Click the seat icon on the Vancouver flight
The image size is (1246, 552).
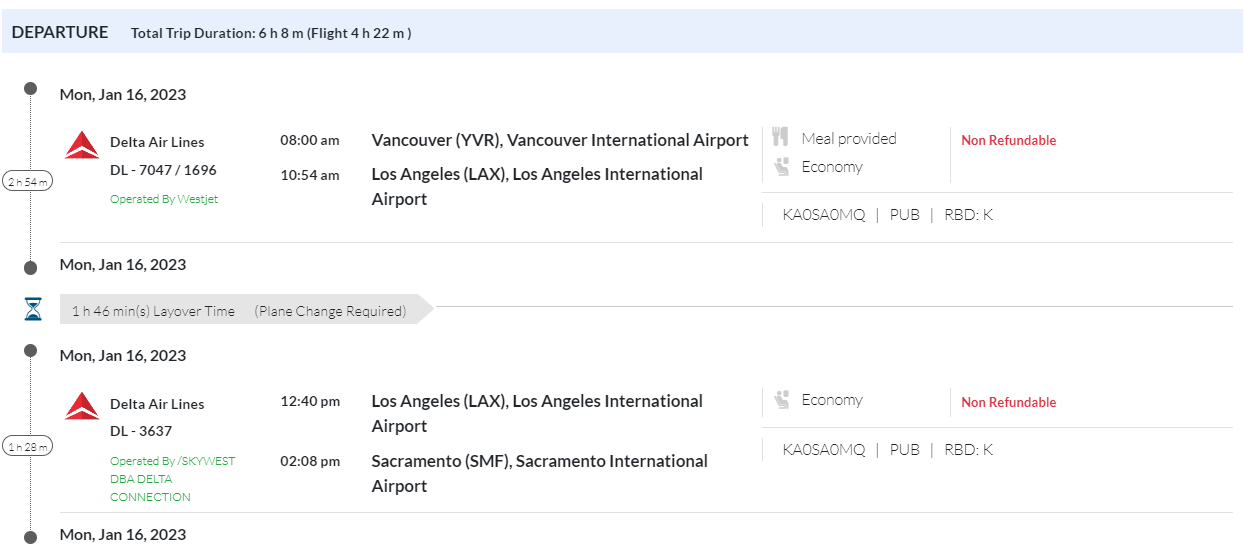point(781,167)
